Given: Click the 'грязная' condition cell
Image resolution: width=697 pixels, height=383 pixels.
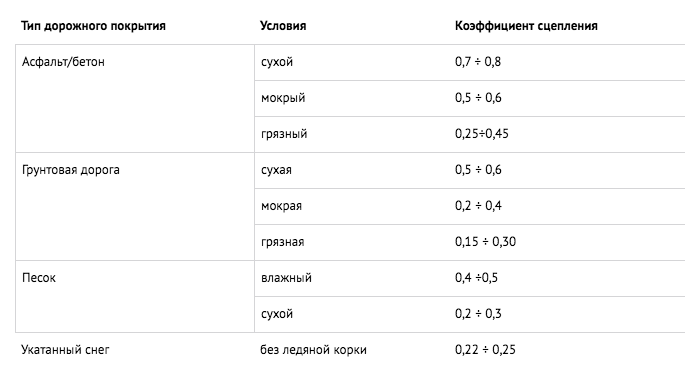Looking at the screenshot, I should click(283, 242).
